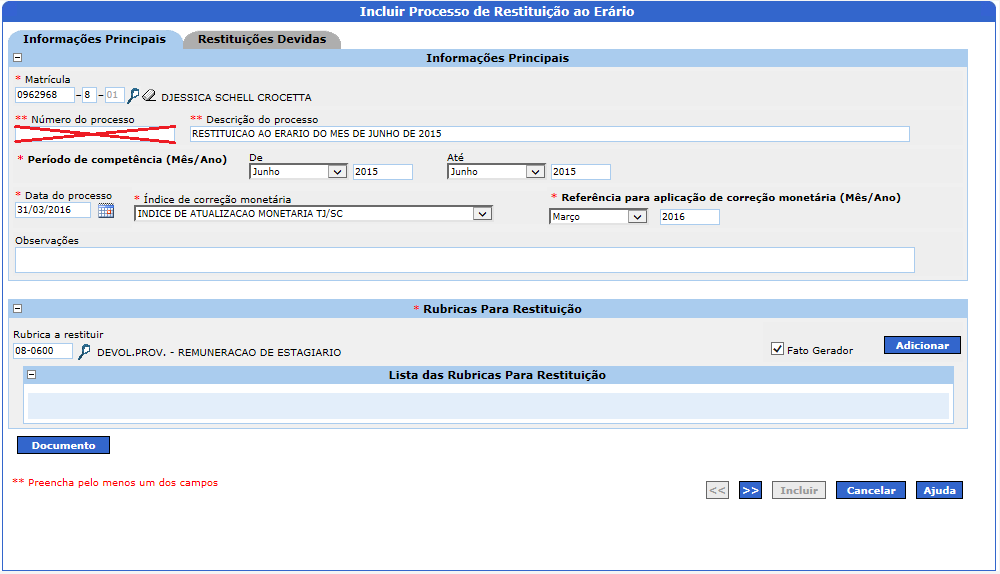Switch to the Restituições Devidas tab
The height and width of the screenshot is (574, 1000).
click(262, 40)
